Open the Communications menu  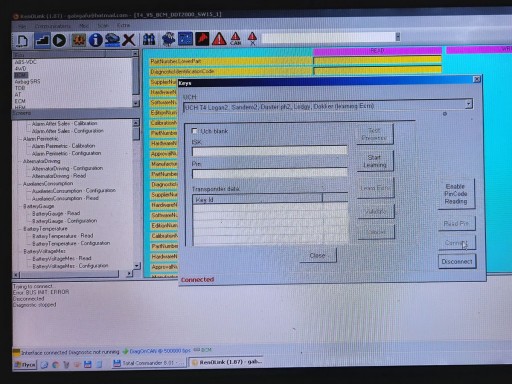pyautogui.click(x=53, y=26)
